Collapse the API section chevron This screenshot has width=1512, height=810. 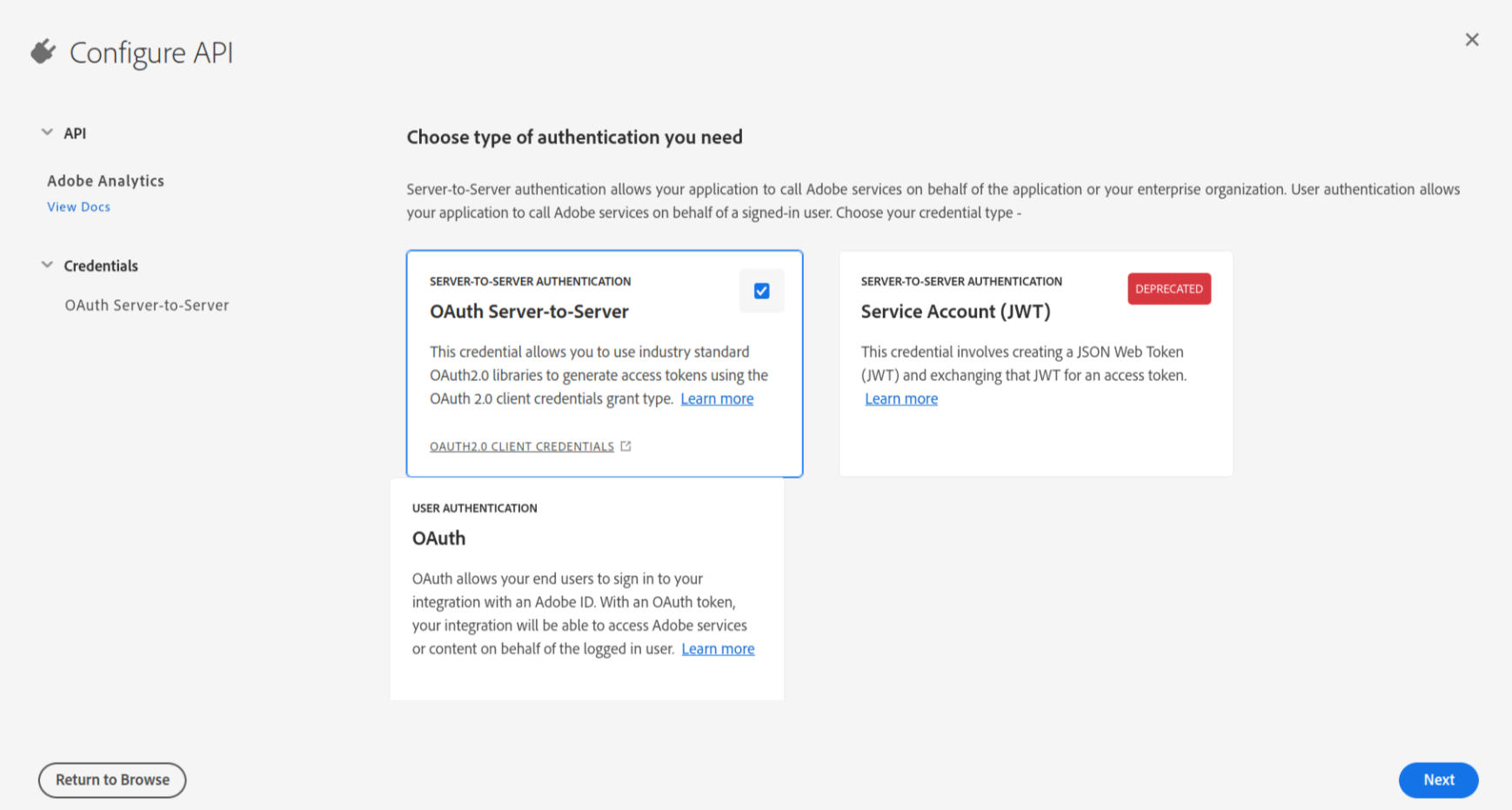tap(47, 133)
